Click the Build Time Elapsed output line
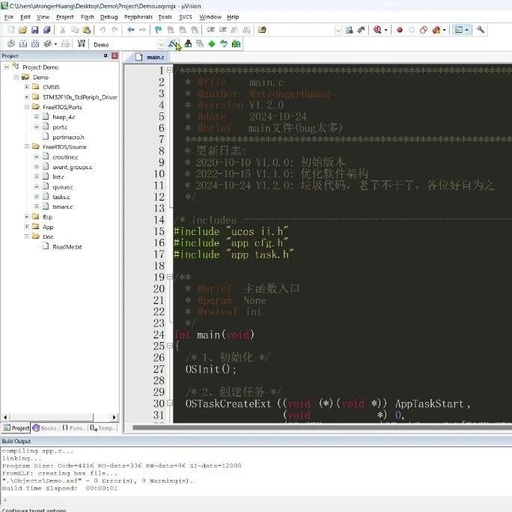Screen dimensions: 512x512 60,488
